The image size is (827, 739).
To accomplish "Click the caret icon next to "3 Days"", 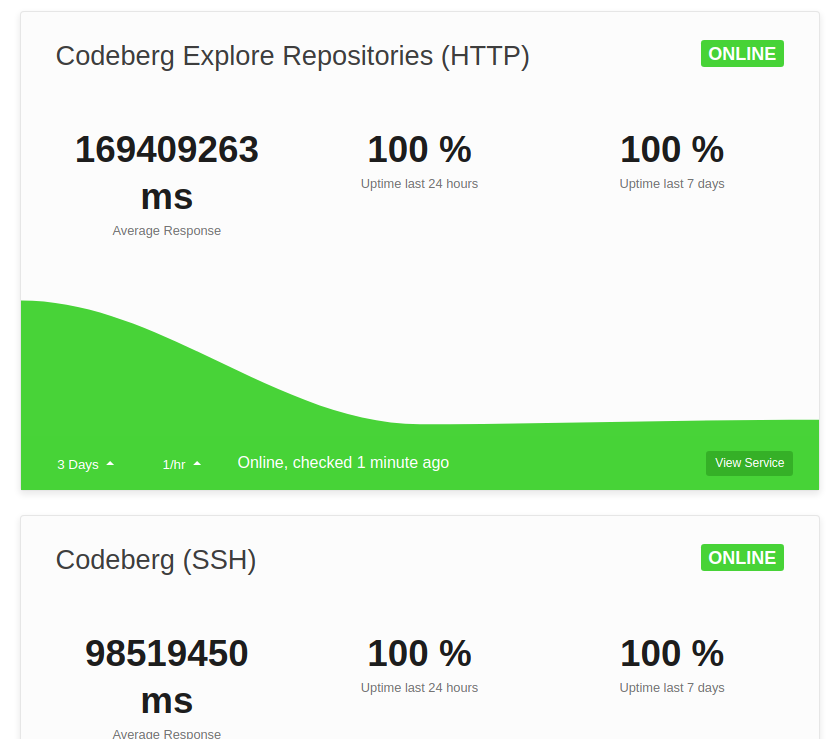I will (x=110, y=462).
